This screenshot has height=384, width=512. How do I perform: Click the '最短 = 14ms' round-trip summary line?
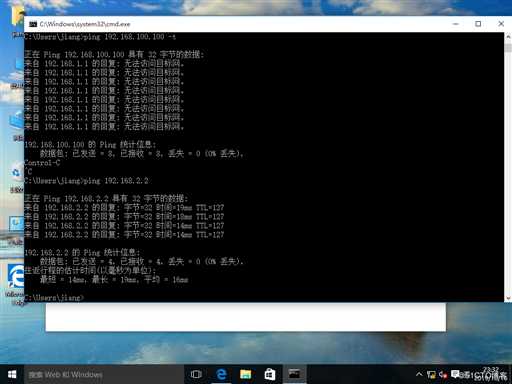[114, 279]
